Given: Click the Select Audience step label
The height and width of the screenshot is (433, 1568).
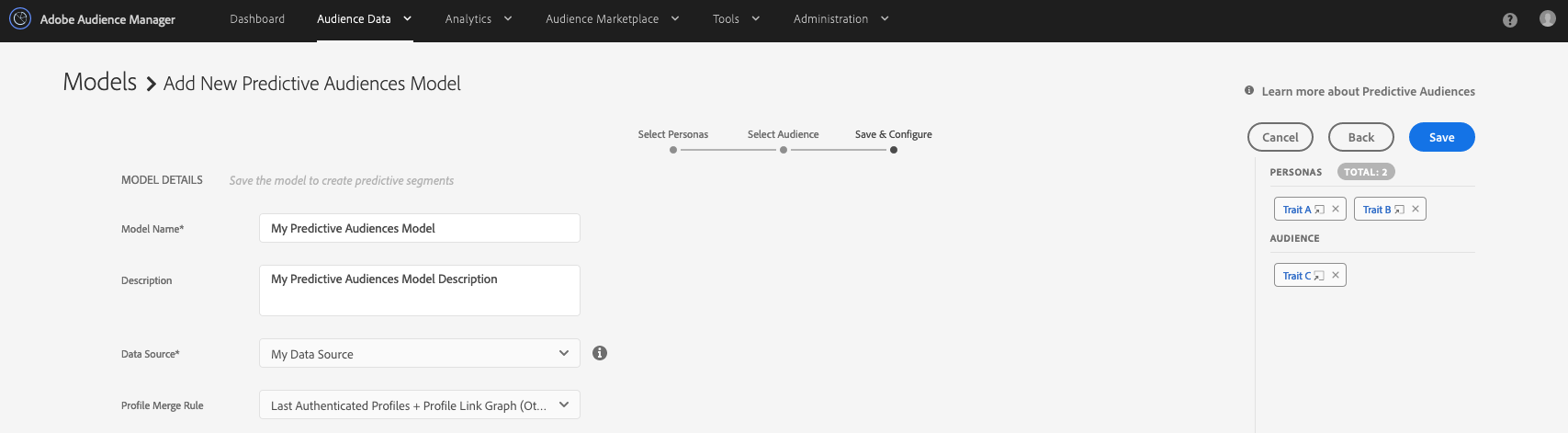Looking at the screenshot, I should 784,134.
